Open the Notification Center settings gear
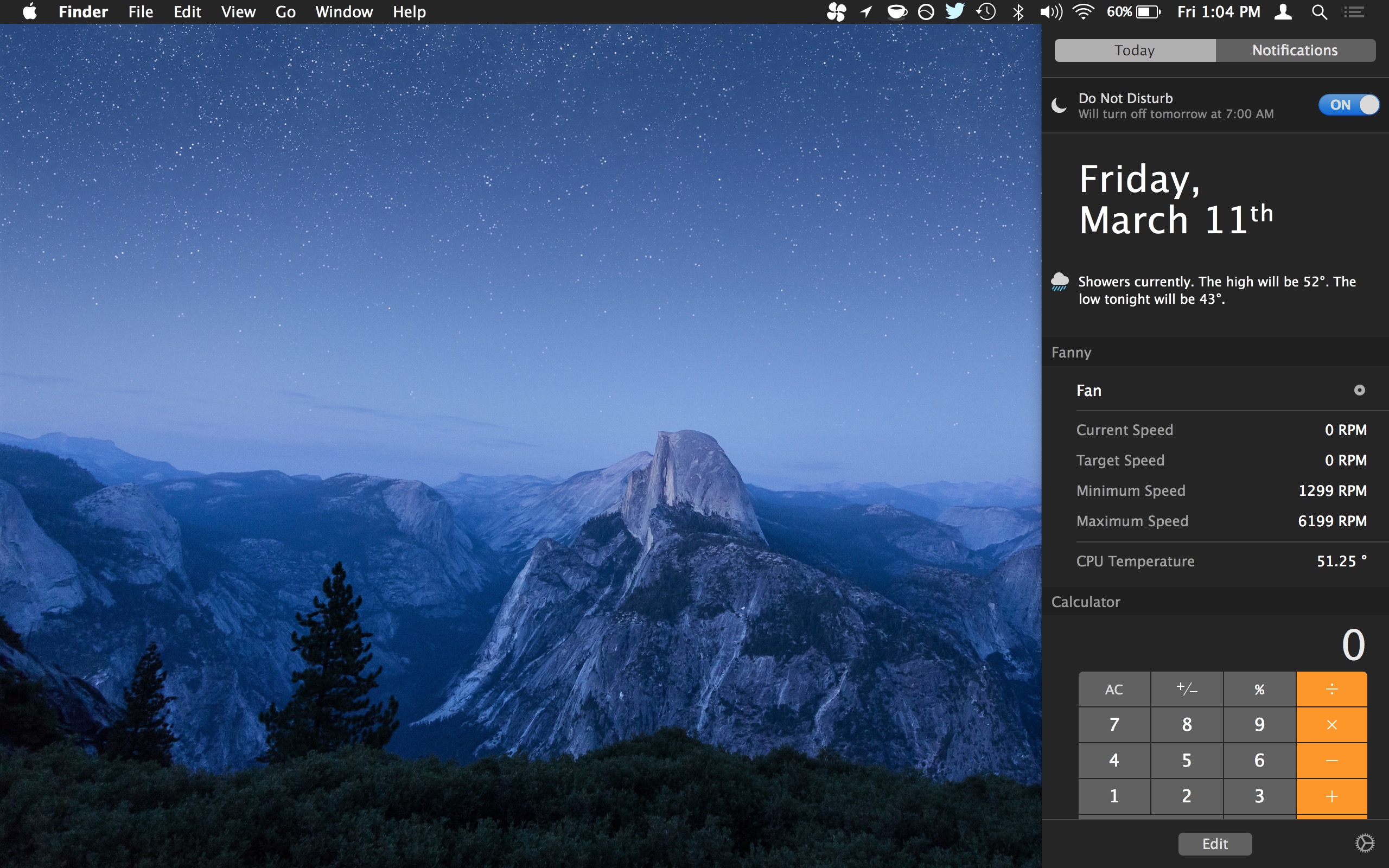Image resolution: width=1389 pixels, height=868 pixels. (1365, 843)
